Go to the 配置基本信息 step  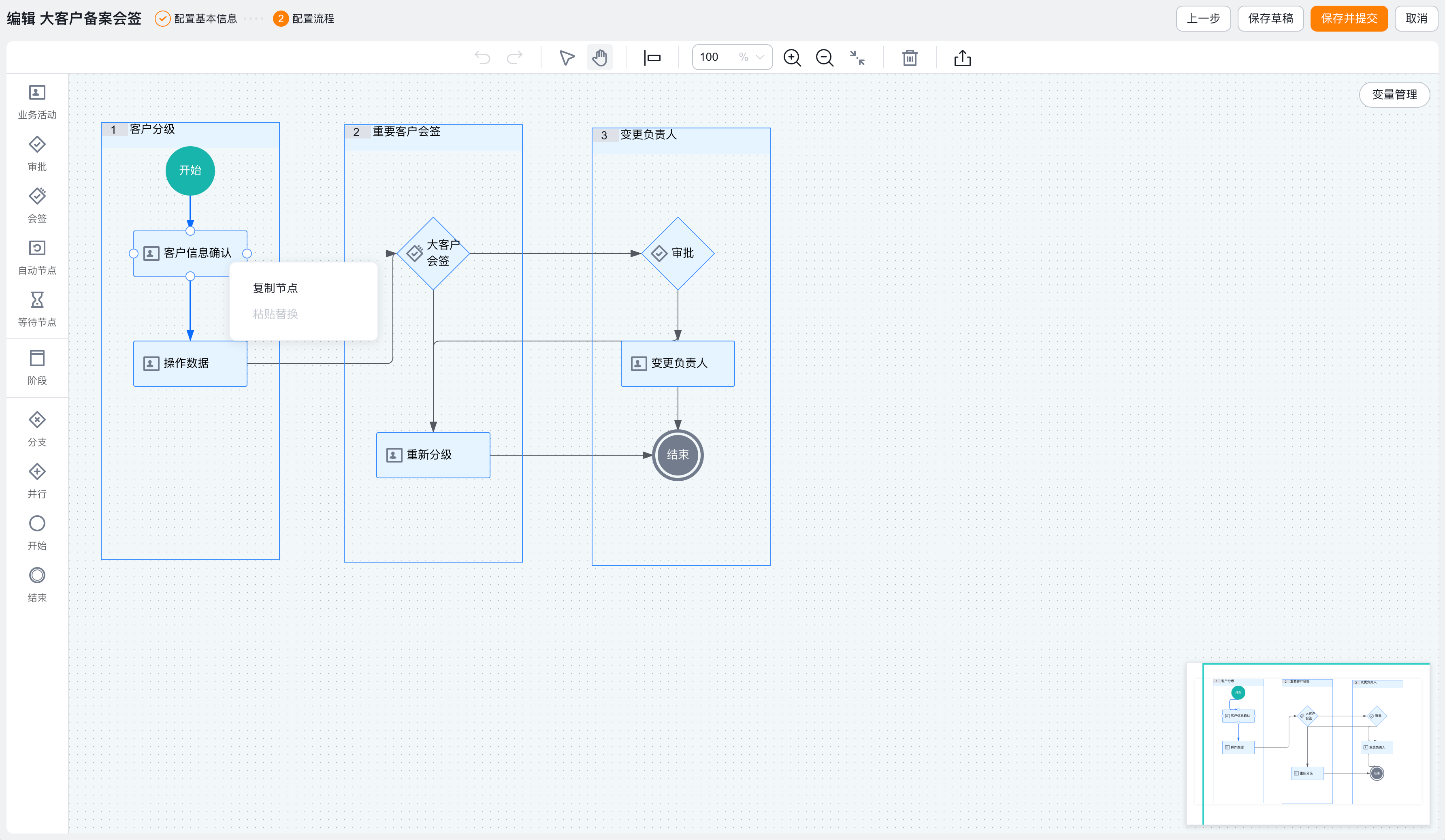coord(196,19)
